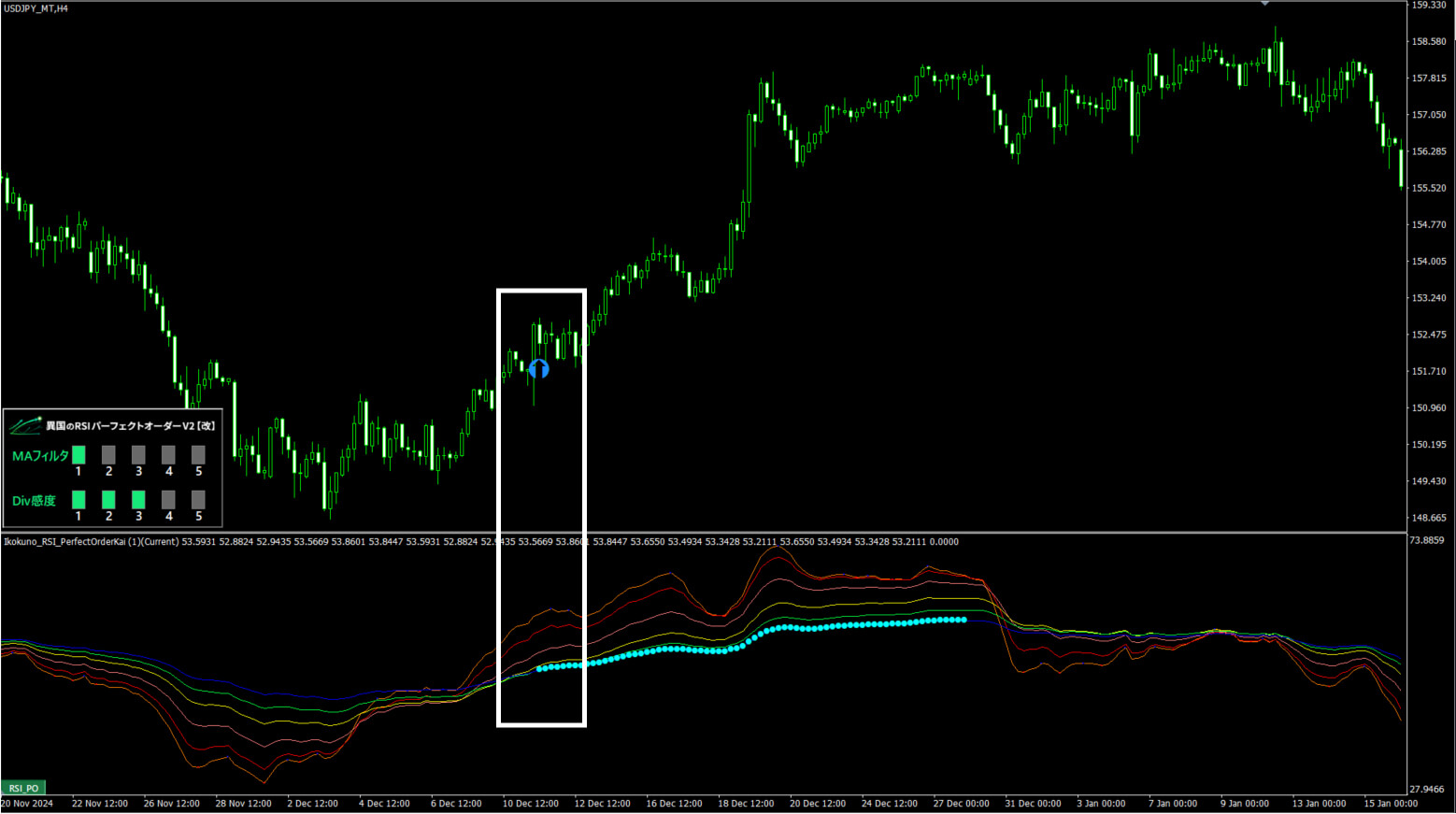Set MA filter to level 4
Screen dimensions: 1456x814
[168, 455]
